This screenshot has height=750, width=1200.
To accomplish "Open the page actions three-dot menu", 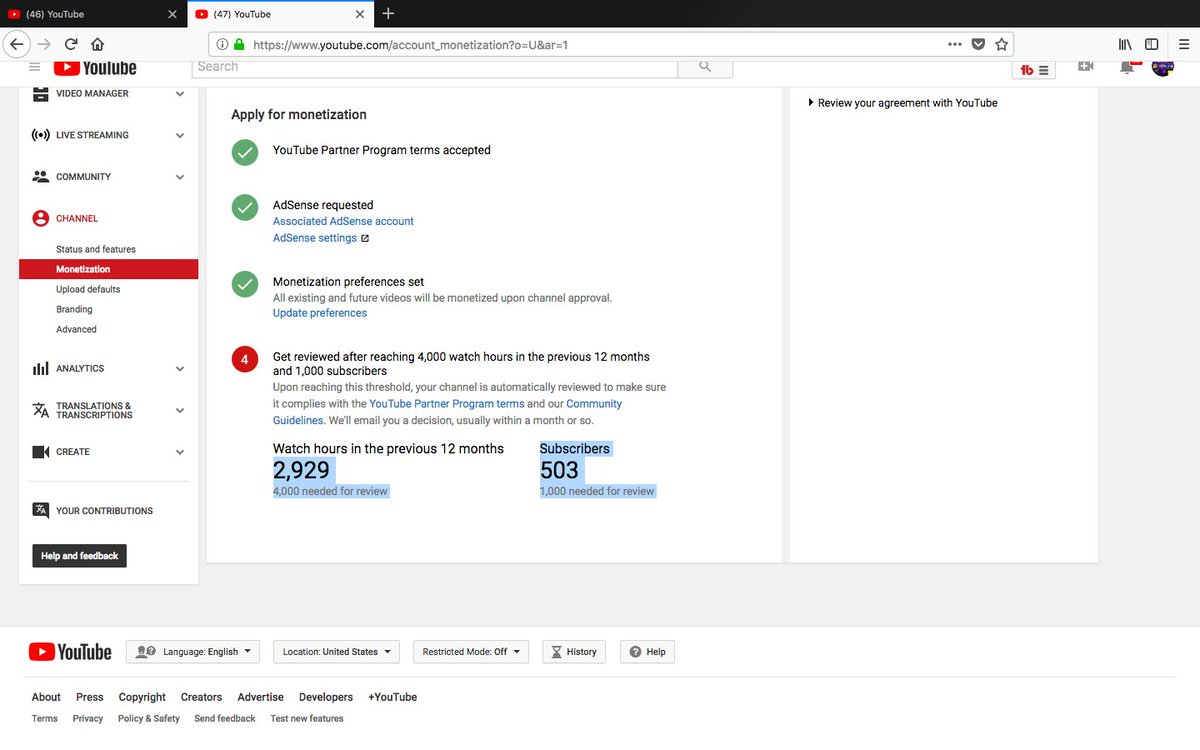I will coord(954,44).
